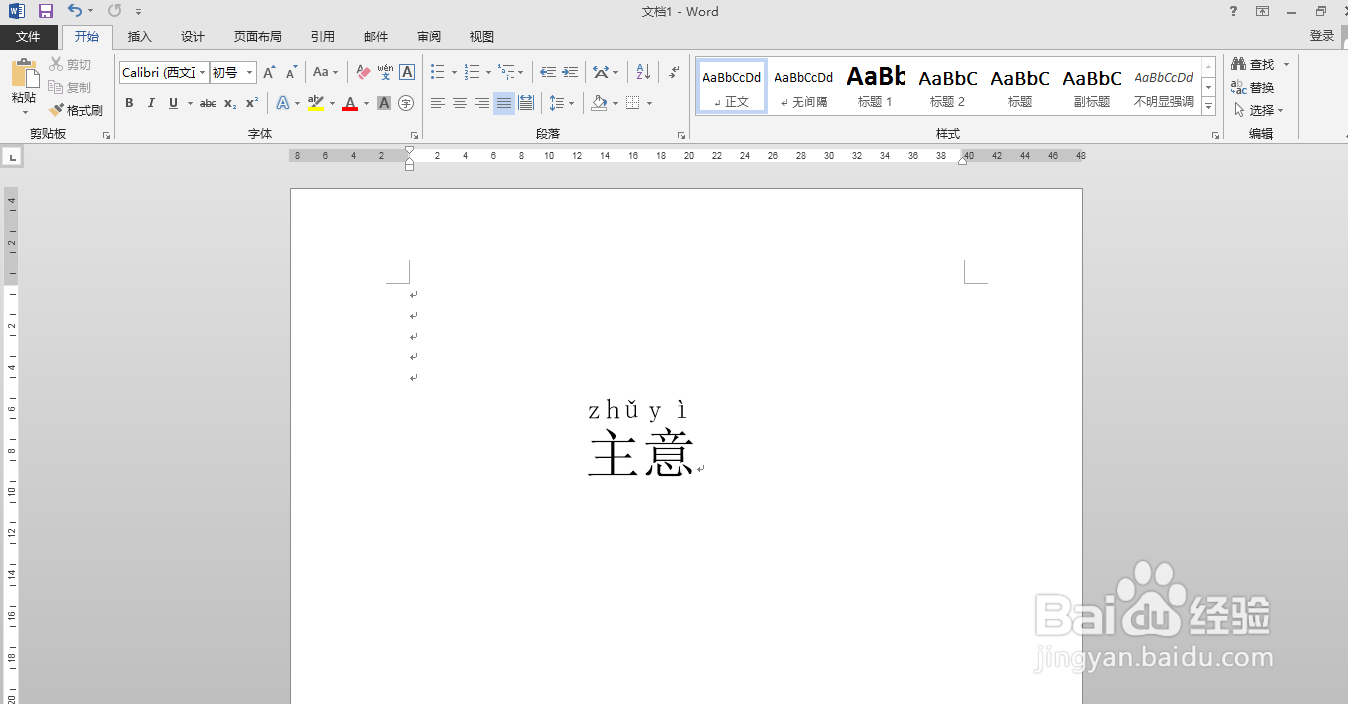Open the font size dropdown (初号)
The width and height of the screenshot is (1348, 704).
coord(250,72)
